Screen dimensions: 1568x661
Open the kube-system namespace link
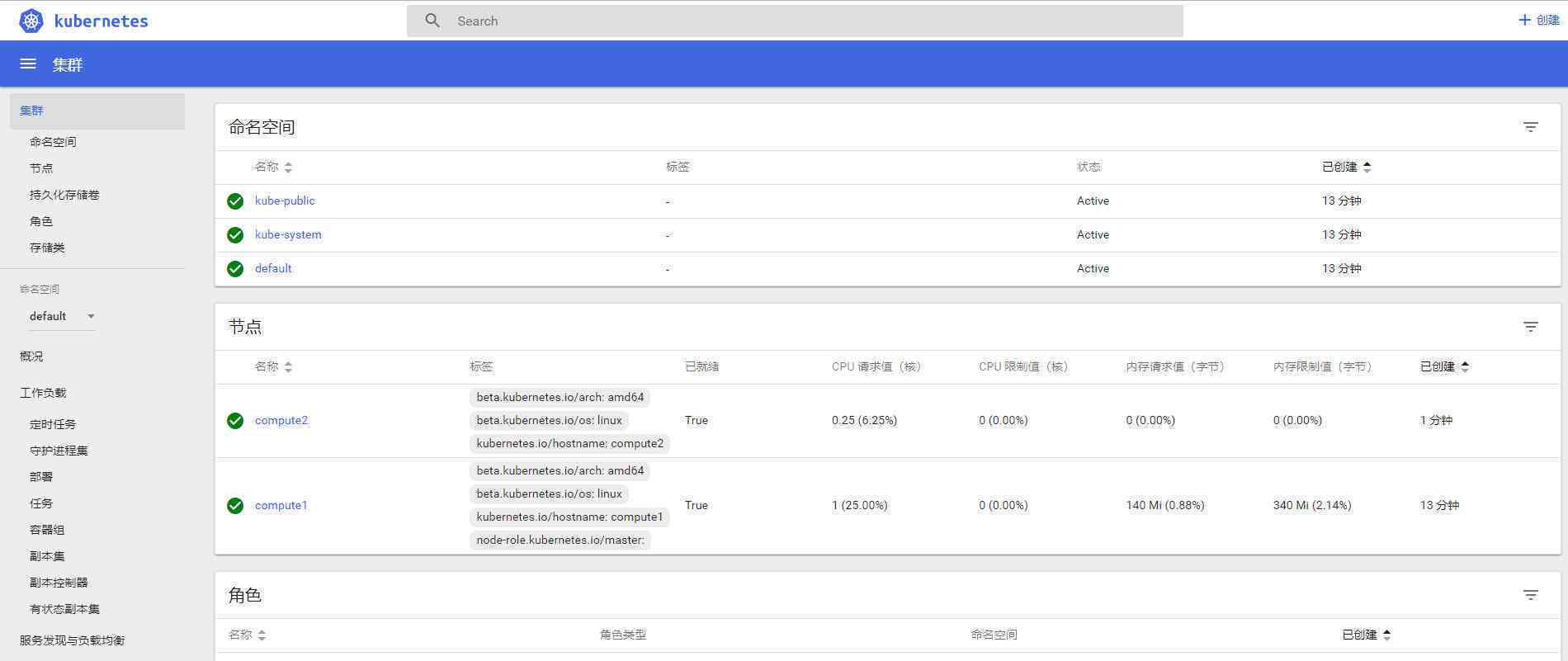pyautogui.click(x=288, y=234)
